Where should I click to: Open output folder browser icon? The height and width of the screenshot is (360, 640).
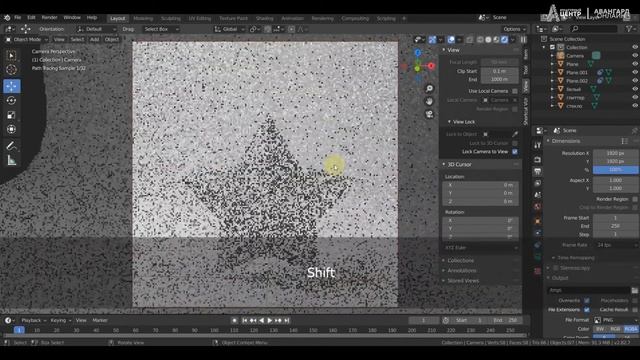click(x=634, y=290)
